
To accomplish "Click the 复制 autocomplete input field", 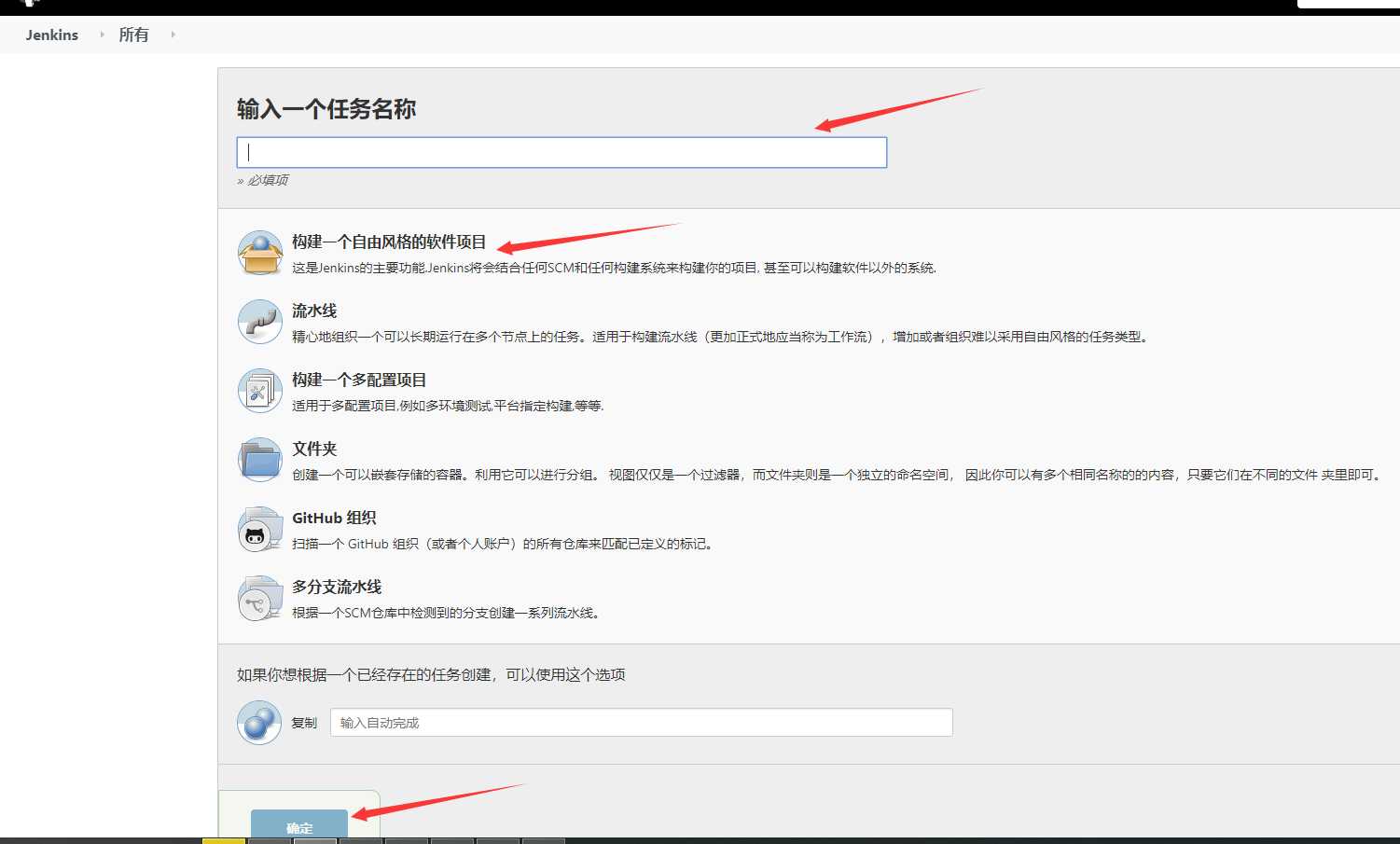I will pos(642,723).
